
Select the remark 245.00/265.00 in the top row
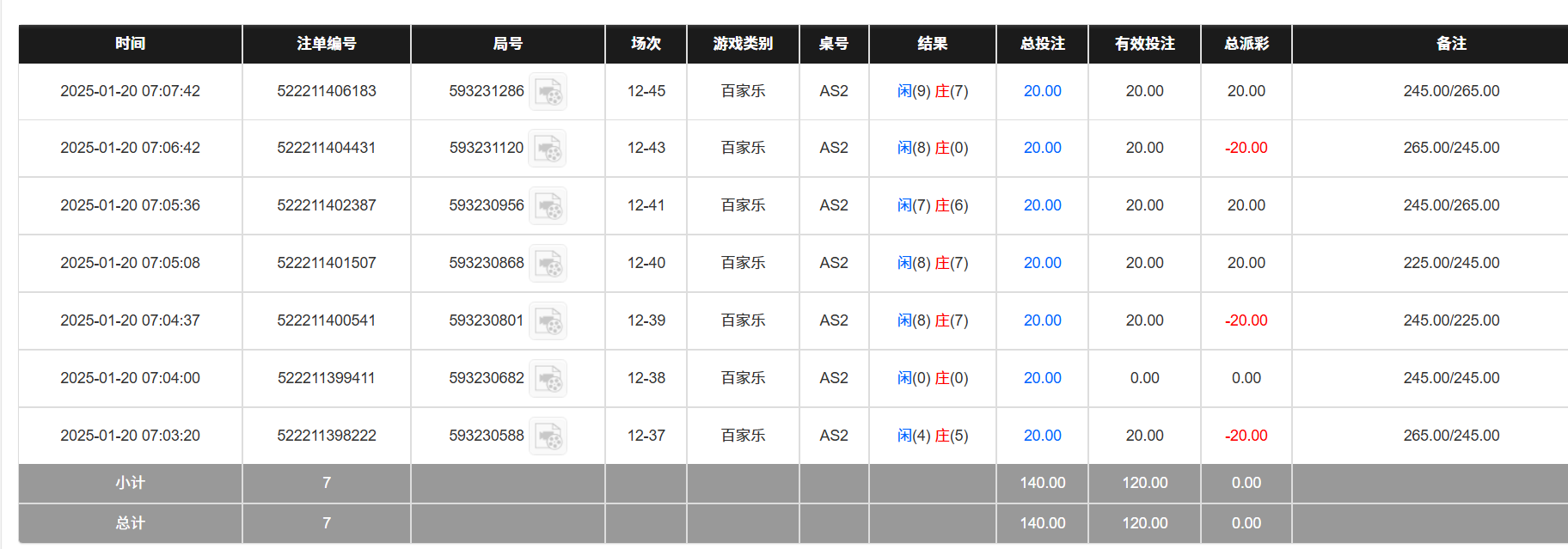1452,90
